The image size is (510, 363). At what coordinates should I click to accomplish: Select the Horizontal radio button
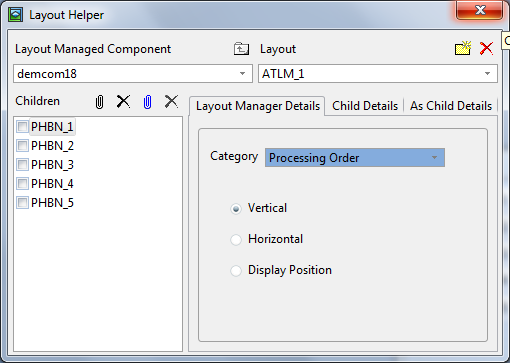point(236,239)
